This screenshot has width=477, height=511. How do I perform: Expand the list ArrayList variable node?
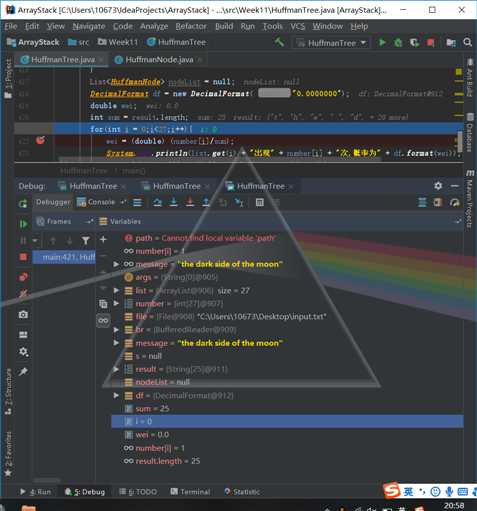[116, 290]
